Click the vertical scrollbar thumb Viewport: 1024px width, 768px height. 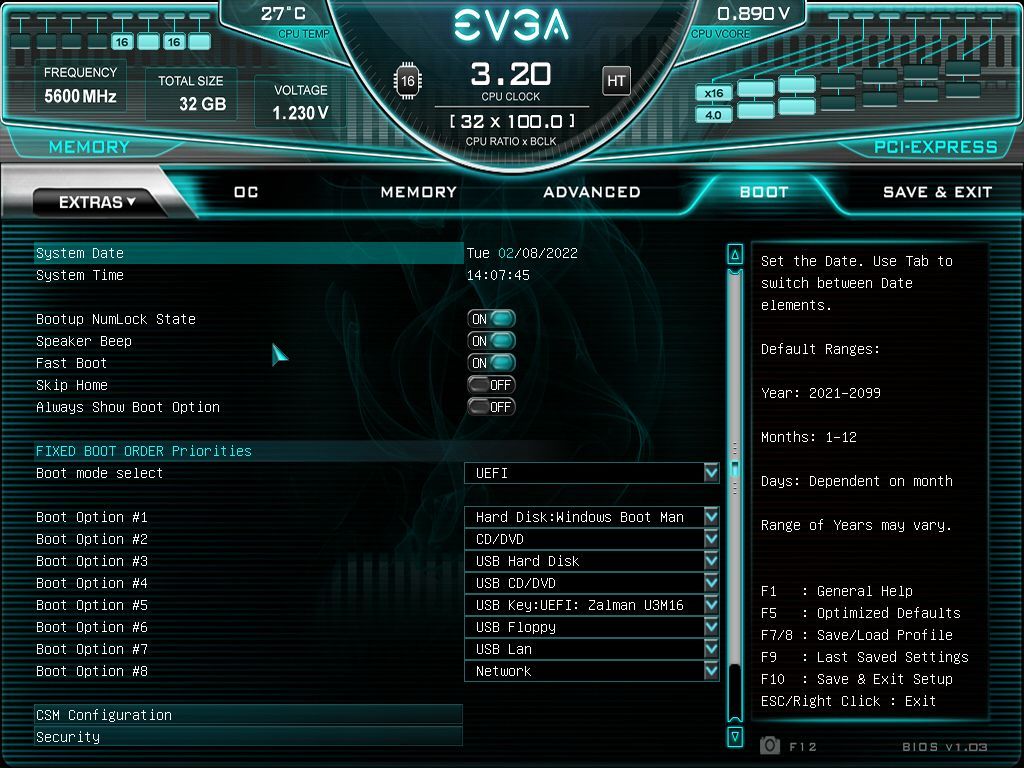735,469
